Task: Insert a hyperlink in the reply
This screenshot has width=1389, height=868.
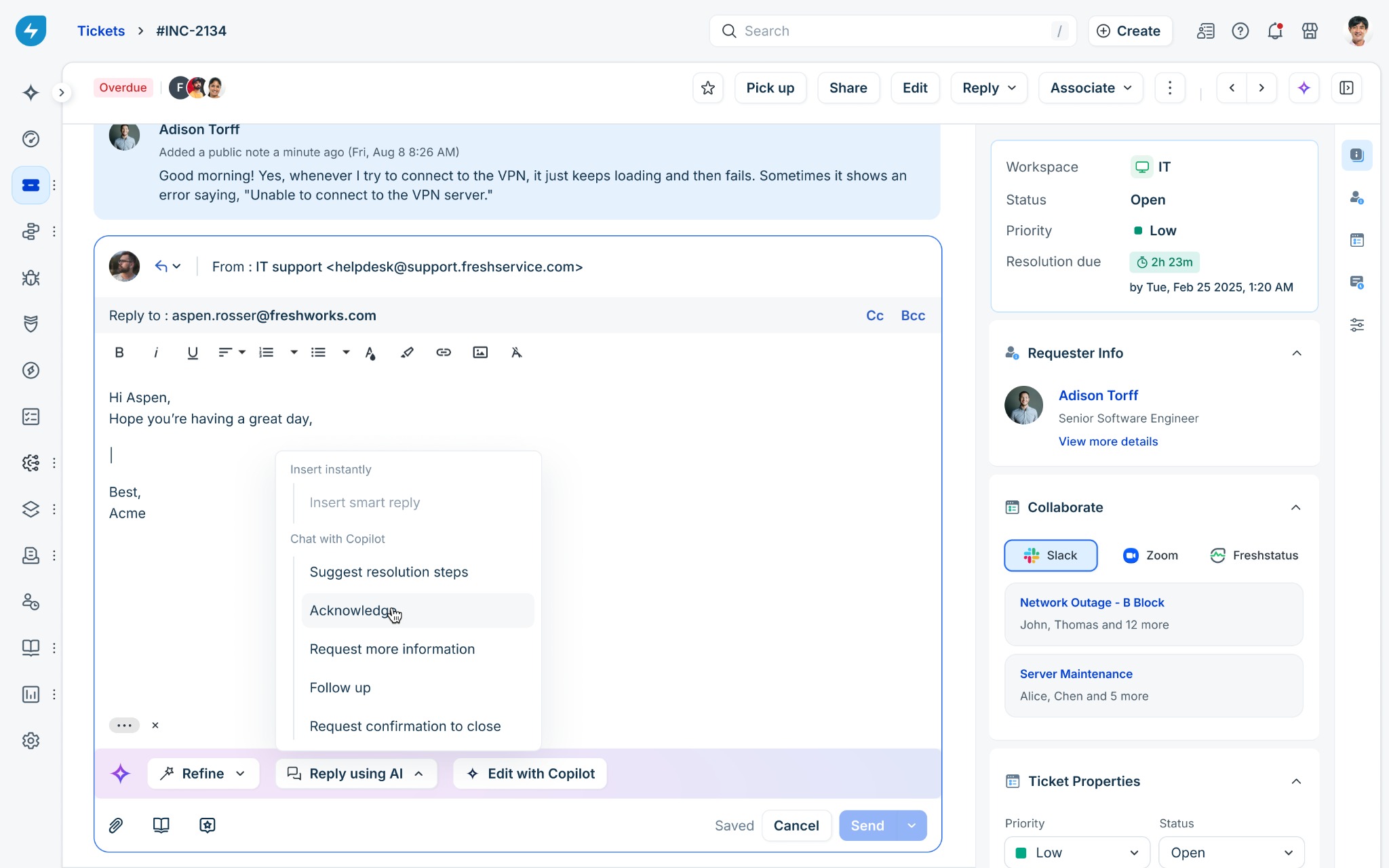Action: tap(444, 353)
